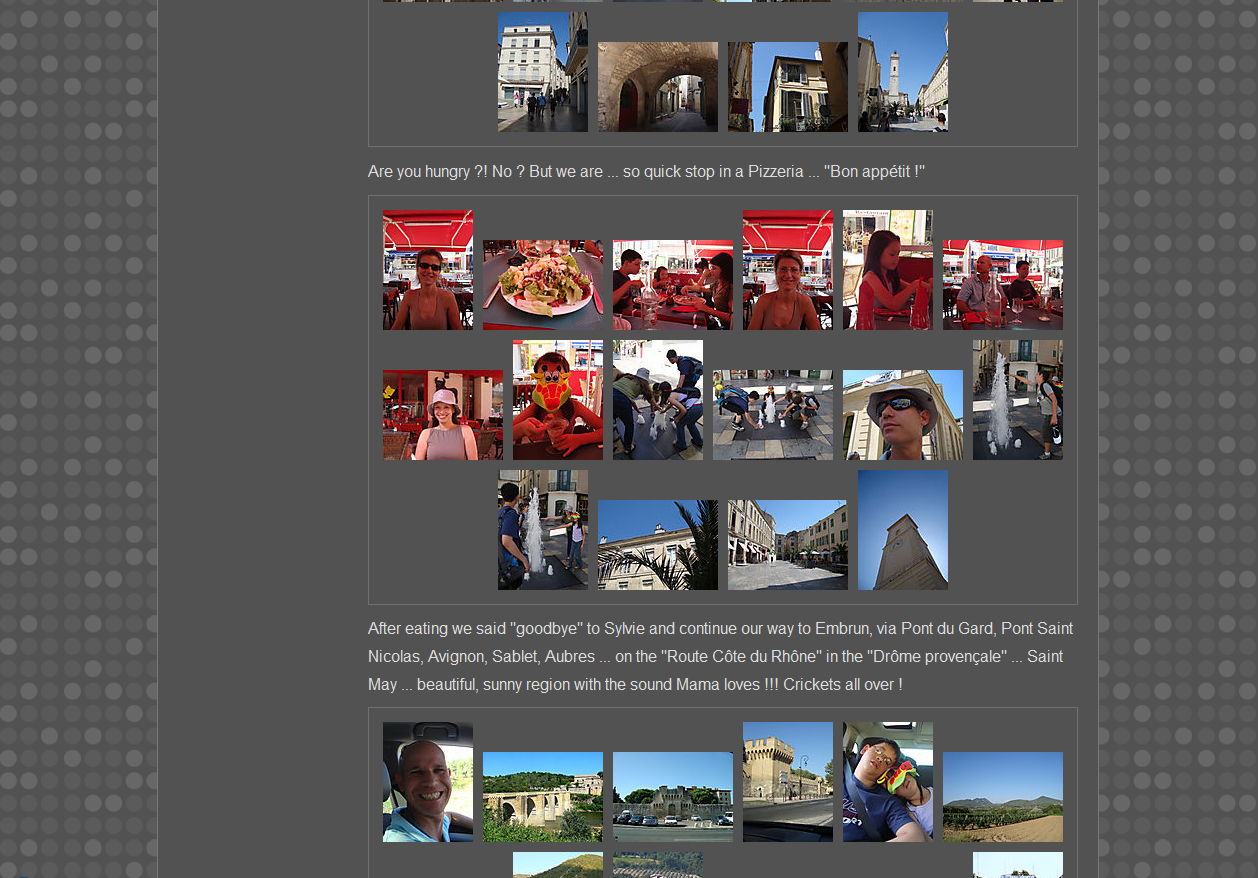Open the child with red dragon mask photo

[x=557, y=400]
